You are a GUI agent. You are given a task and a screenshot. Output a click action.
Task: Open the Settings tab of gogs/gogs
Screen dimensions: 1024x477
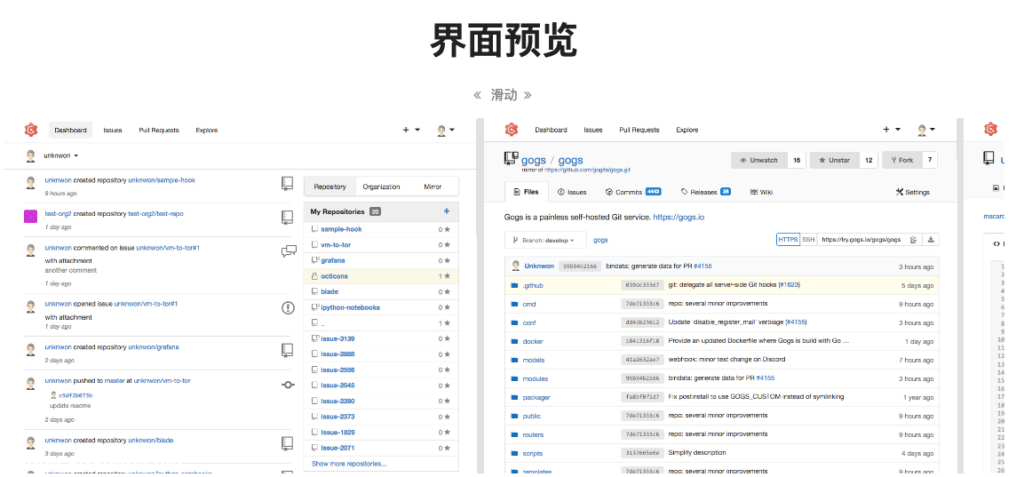point(912,192)
